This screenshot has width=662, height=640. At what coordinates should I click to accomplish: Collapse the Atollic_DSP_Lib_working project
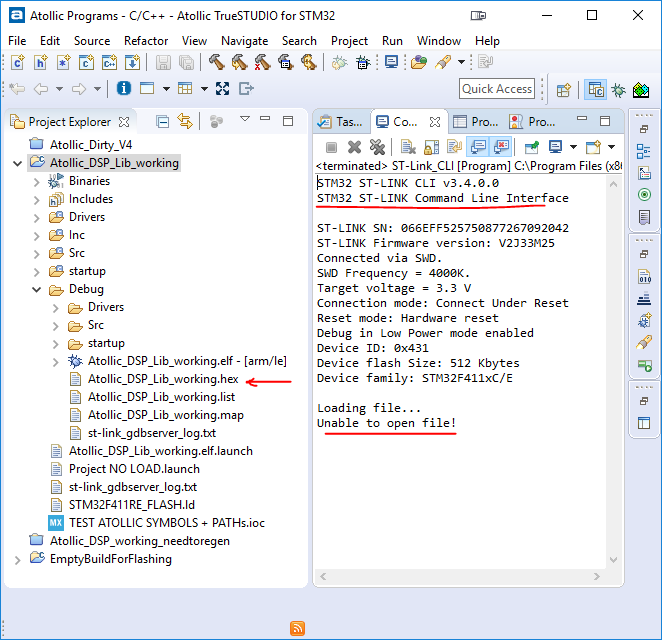point(17,163)
